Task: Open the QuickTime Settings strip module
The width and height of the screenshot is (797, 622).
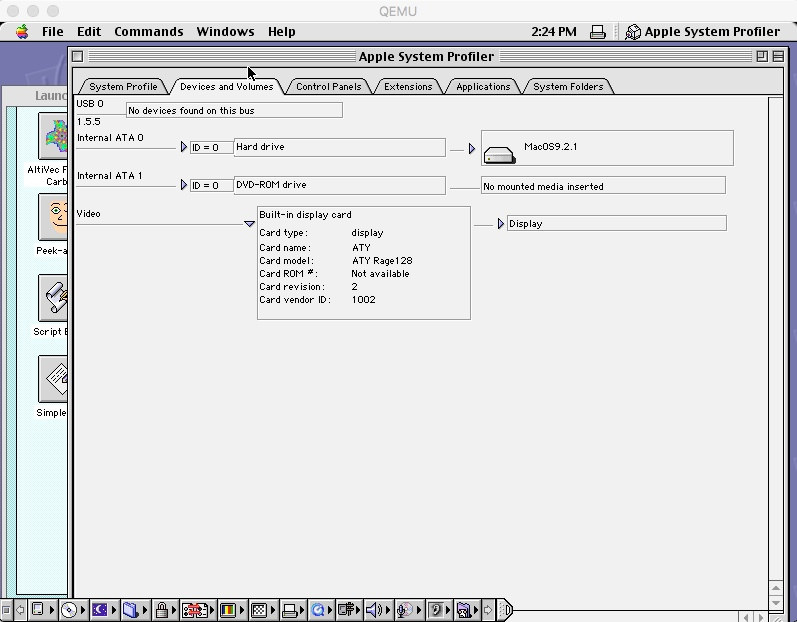Action: (x=321, y=610)
